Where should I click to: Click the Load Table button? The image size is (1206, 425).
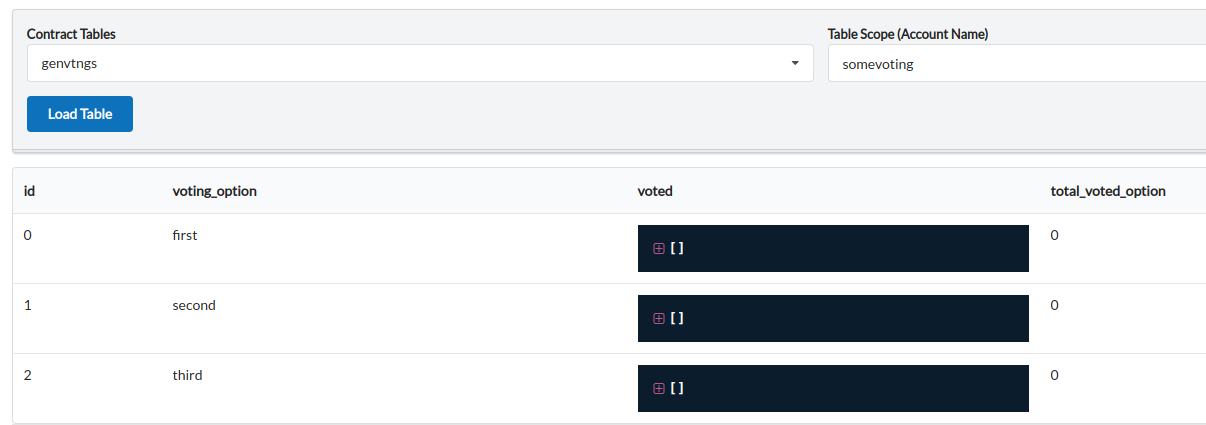(x=80, y=114)
